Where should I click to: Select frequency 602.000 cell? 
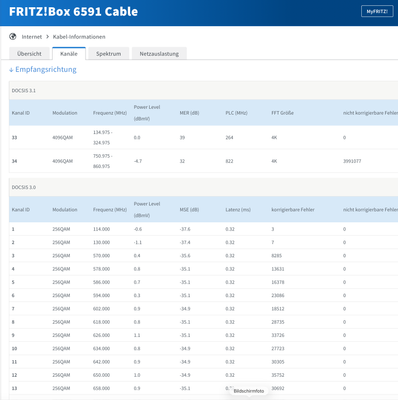[101, 309]
